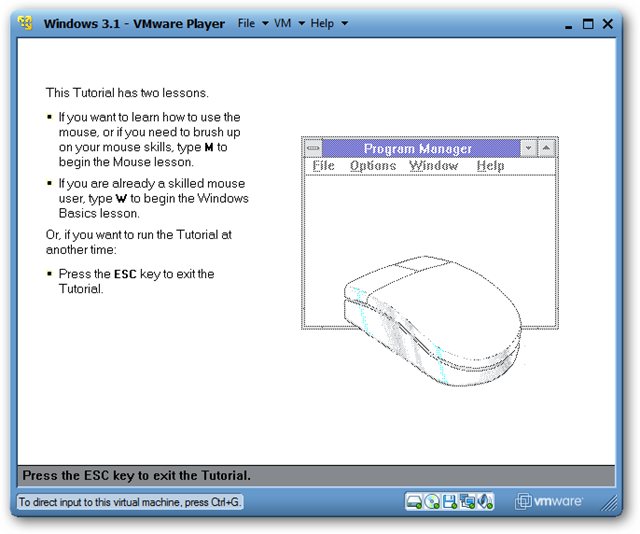Click the bold M key letter
Image resolution: width=640 pixels, height=534 pixels.
click(x=209, y=147)
